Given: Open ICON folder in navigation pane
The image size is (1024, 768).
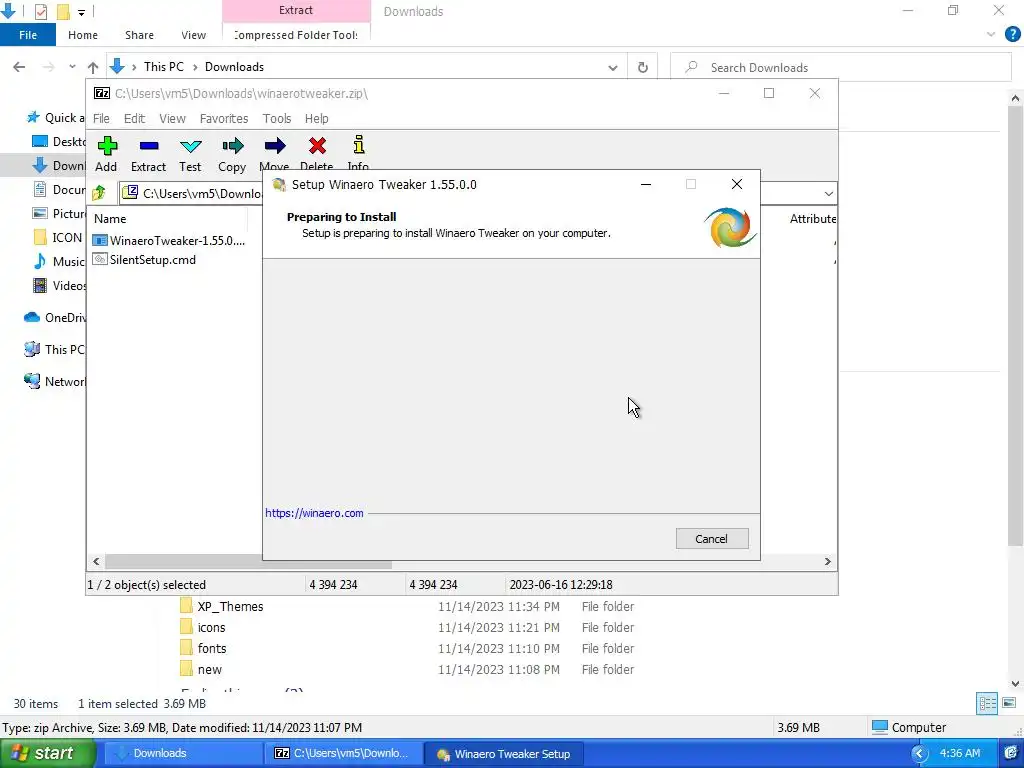Looking at the screenshot, I should tap(59, 238).
